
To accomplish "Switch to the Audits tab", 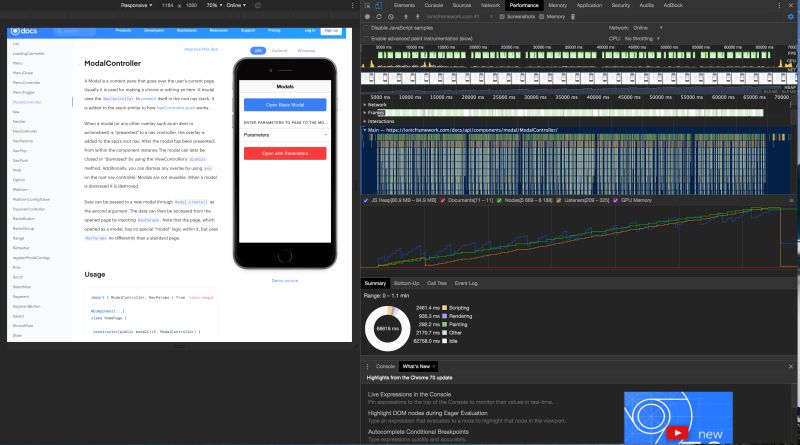I will 646,5.
